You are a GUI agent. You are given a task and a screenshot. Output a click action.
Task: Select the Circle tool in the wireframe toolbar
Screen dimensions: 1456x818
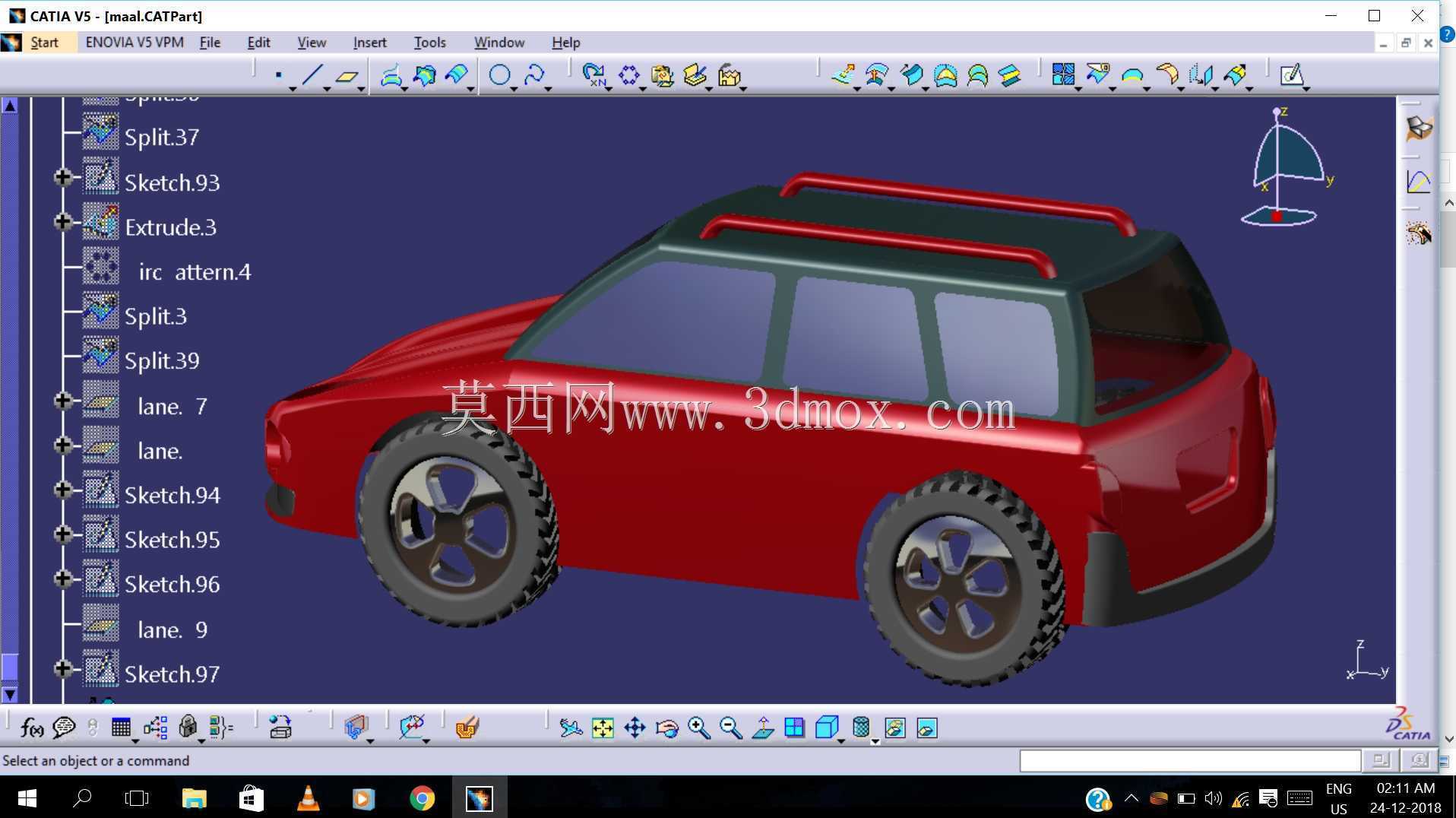[499, 75]
